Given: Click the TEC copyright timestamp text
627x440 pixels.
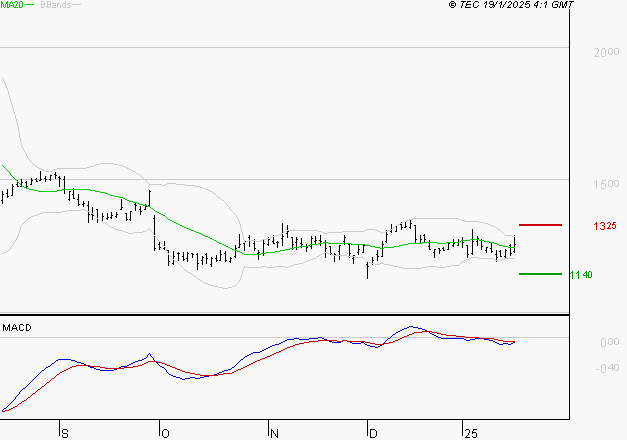Looking at the screenshot, I should 511,5.
